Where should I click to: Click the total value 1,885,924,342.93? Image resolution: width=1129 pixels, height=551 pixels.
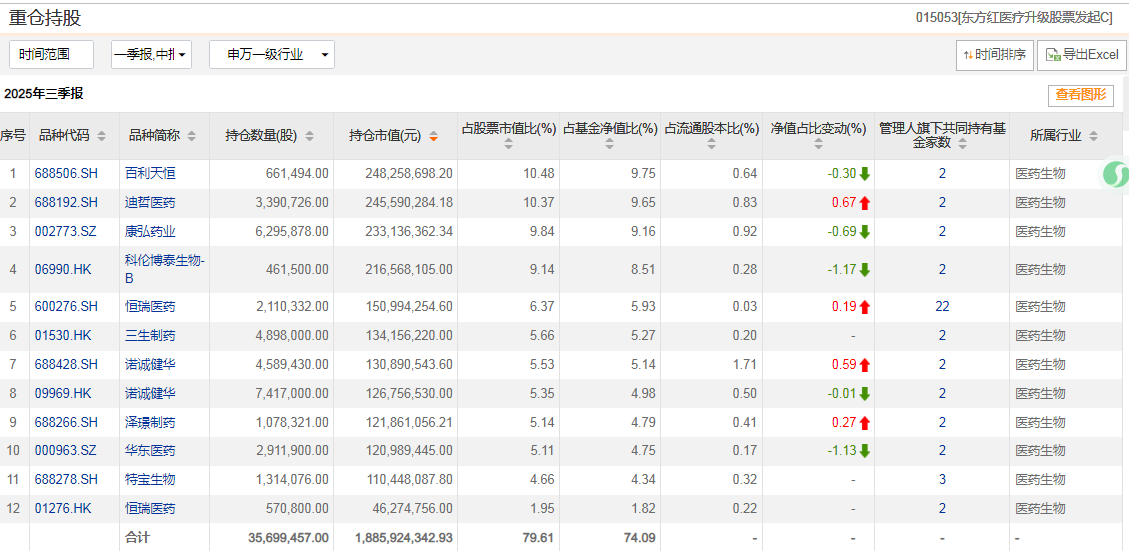tap(404, 538)
